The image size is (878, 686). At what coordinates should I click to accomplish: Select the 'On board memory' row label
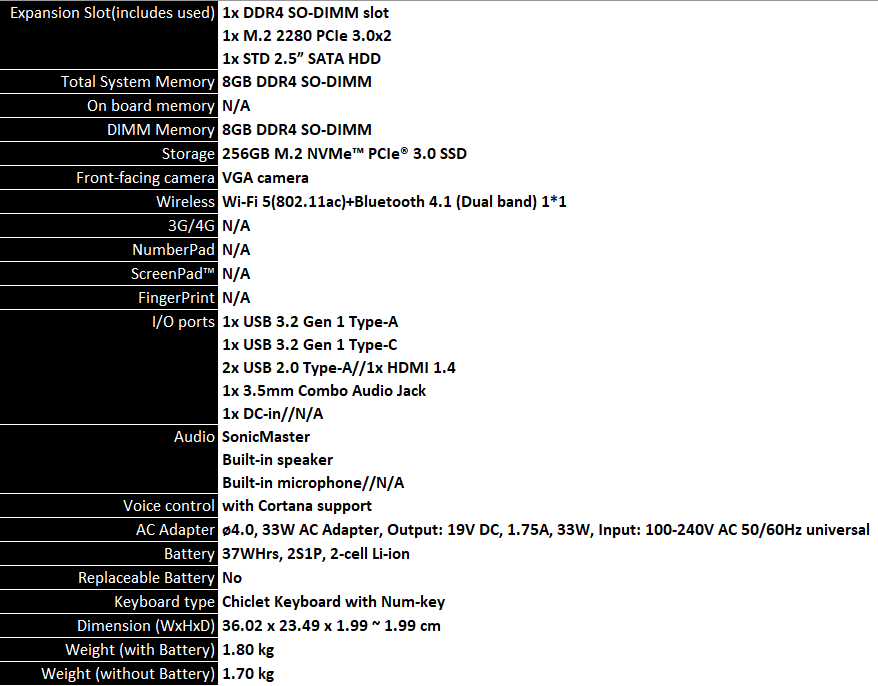pos(150,106)
